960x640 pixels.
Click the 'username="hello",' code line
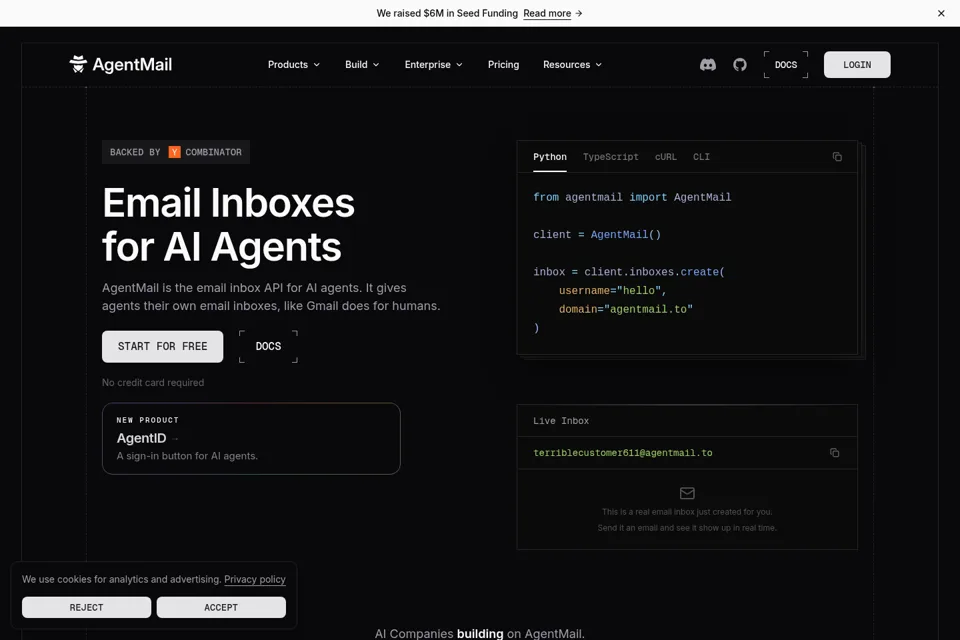point(612,290)
